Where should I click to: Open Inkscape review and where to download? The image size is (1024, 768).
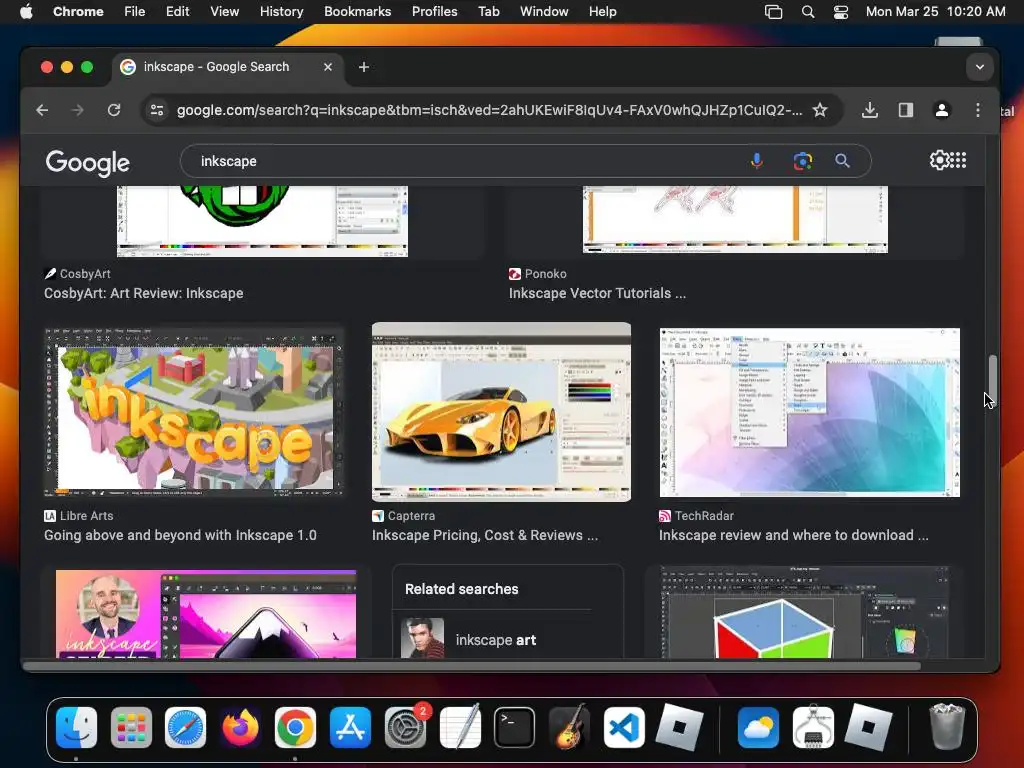[x=793, y=536]
